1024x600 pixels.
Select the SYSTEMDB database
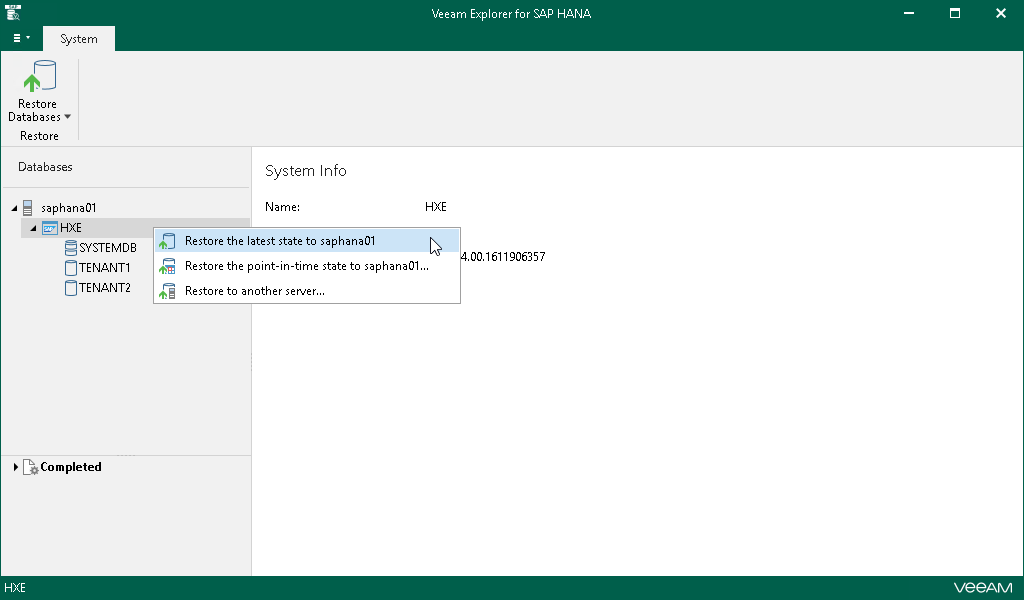click(x=108, y=248)
